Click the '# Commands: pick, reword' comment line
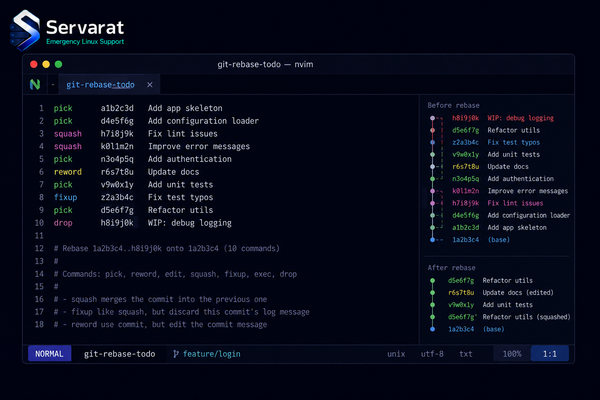The image size is (600, 400). [x=175, y=274]
